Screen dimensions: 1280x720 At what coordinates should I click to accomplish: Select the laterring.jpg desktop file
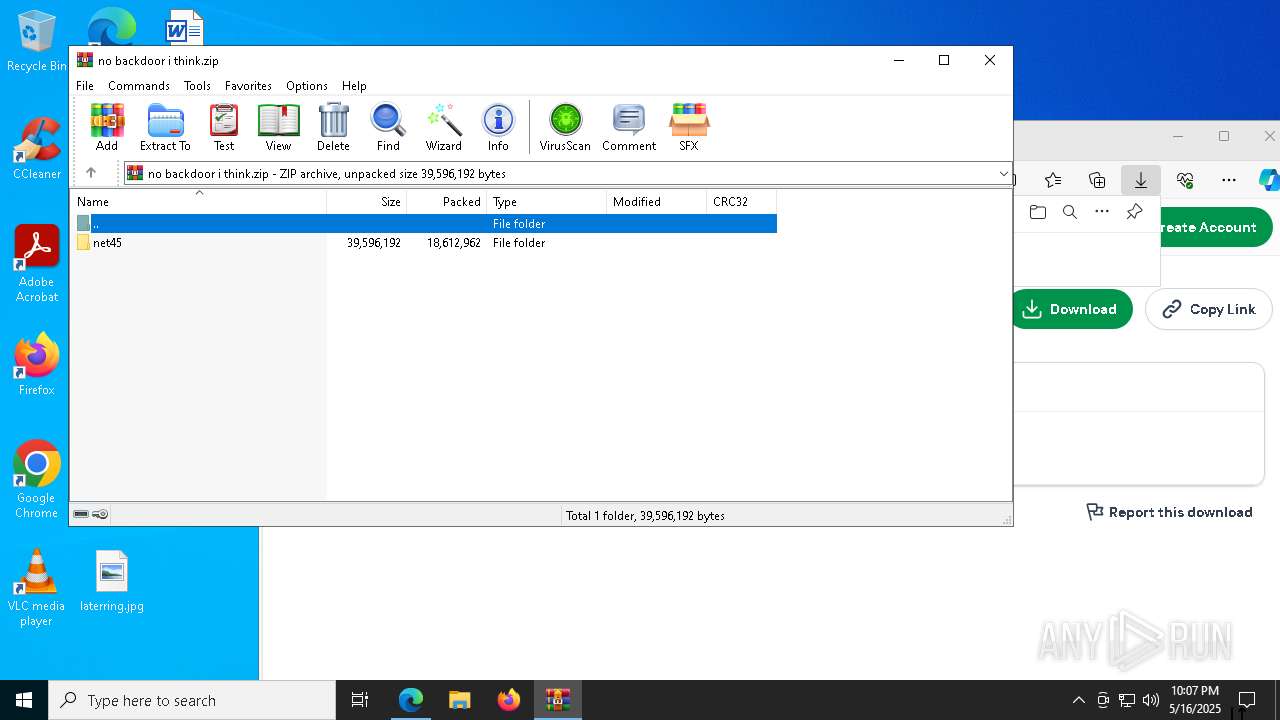pyautogui.click(x=111, y=581)
